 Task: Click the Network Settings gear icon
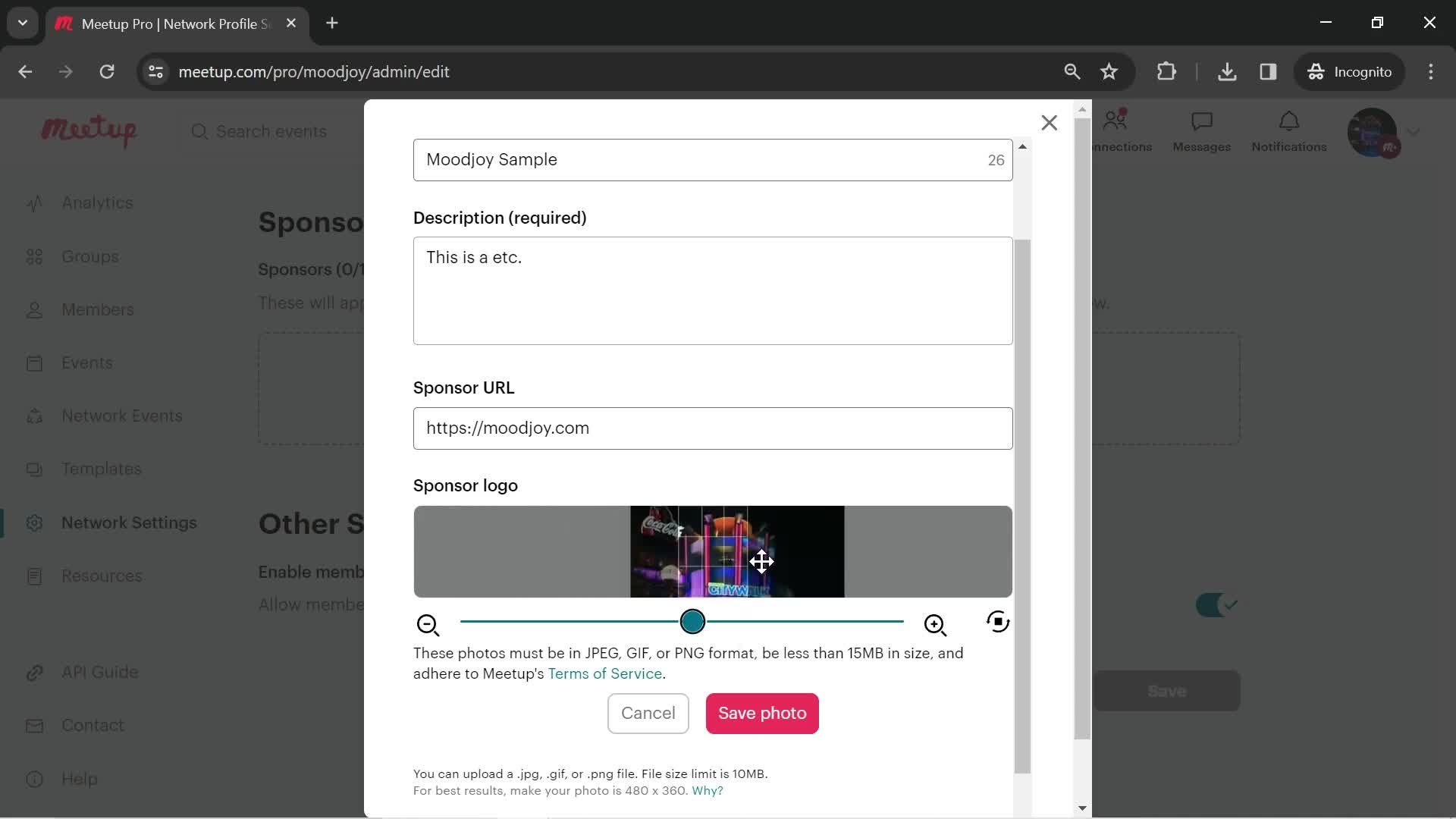point(34,522)
